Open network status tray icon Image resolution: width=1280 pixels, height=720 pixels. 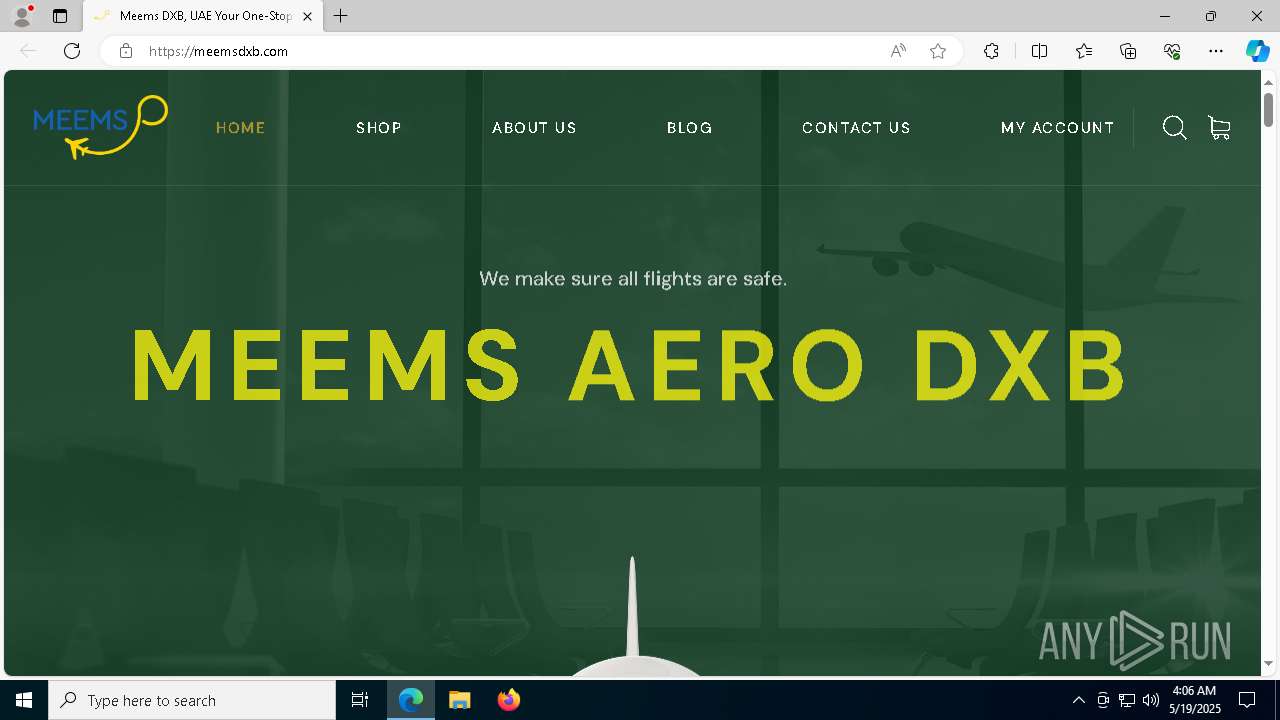(1127, 700)
